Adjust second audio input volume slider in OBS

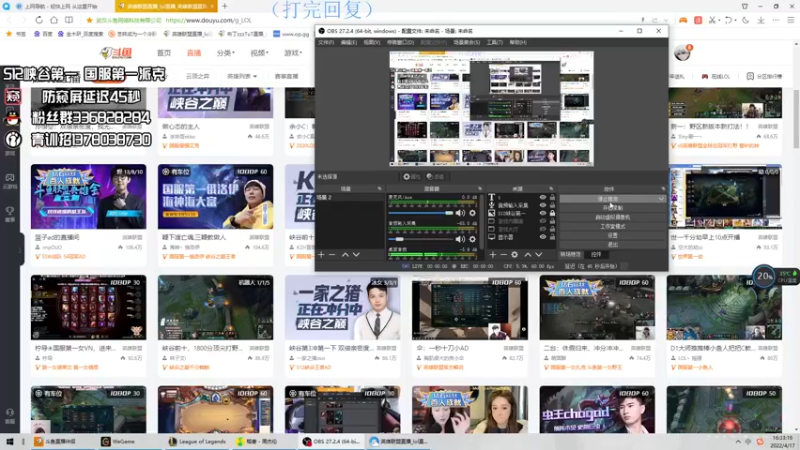(x=420, y=239)
